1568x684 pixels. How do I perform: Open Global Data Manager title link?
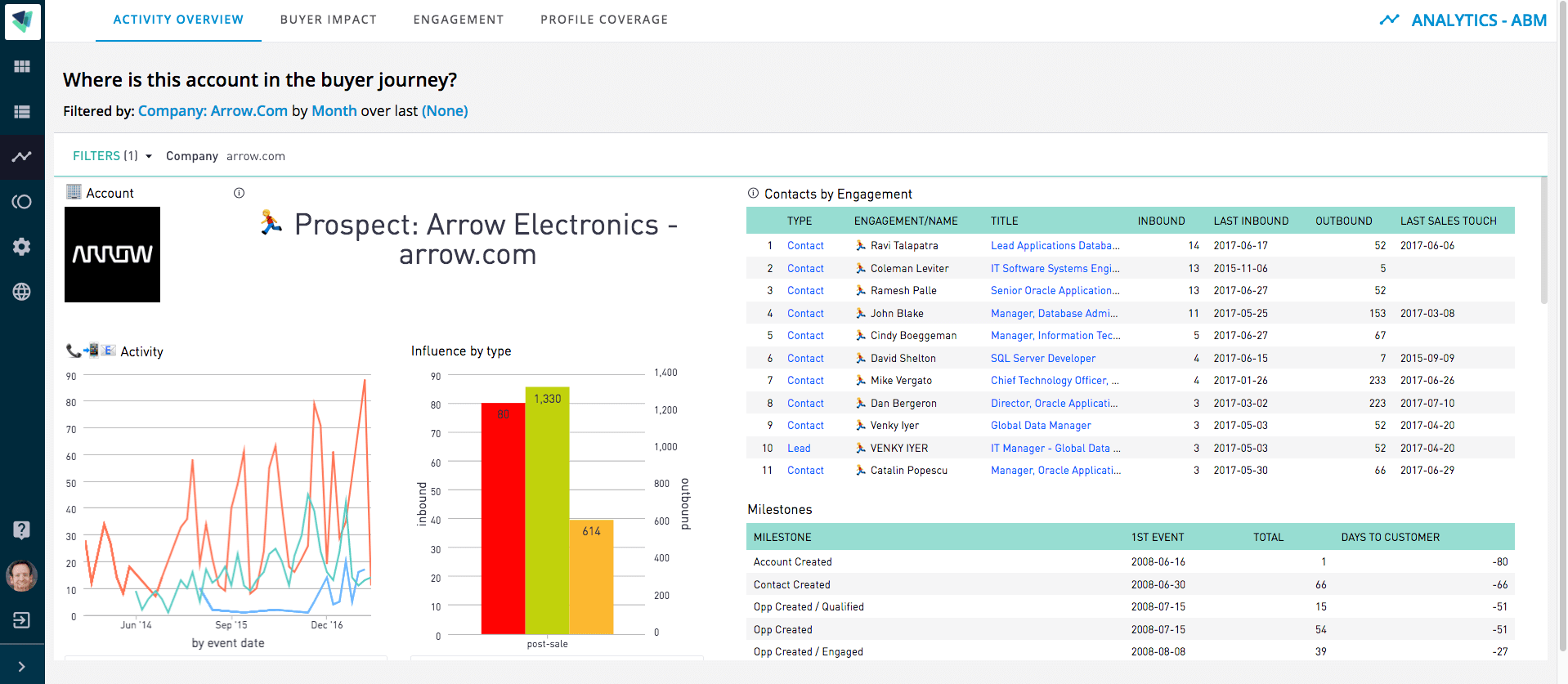point(1041,425)
